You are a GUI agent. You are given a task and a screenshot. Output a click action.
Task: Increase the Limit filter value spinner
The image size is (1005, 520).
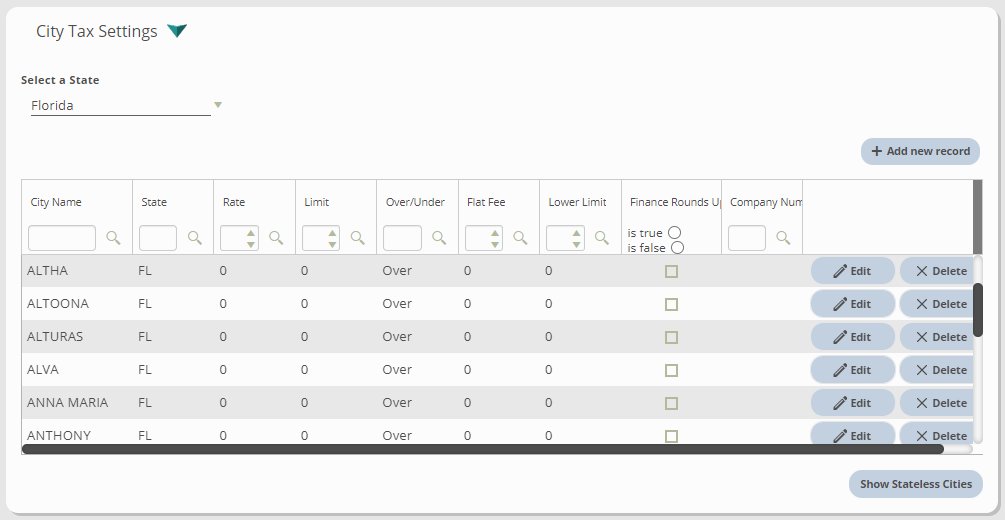click(332, 233)
